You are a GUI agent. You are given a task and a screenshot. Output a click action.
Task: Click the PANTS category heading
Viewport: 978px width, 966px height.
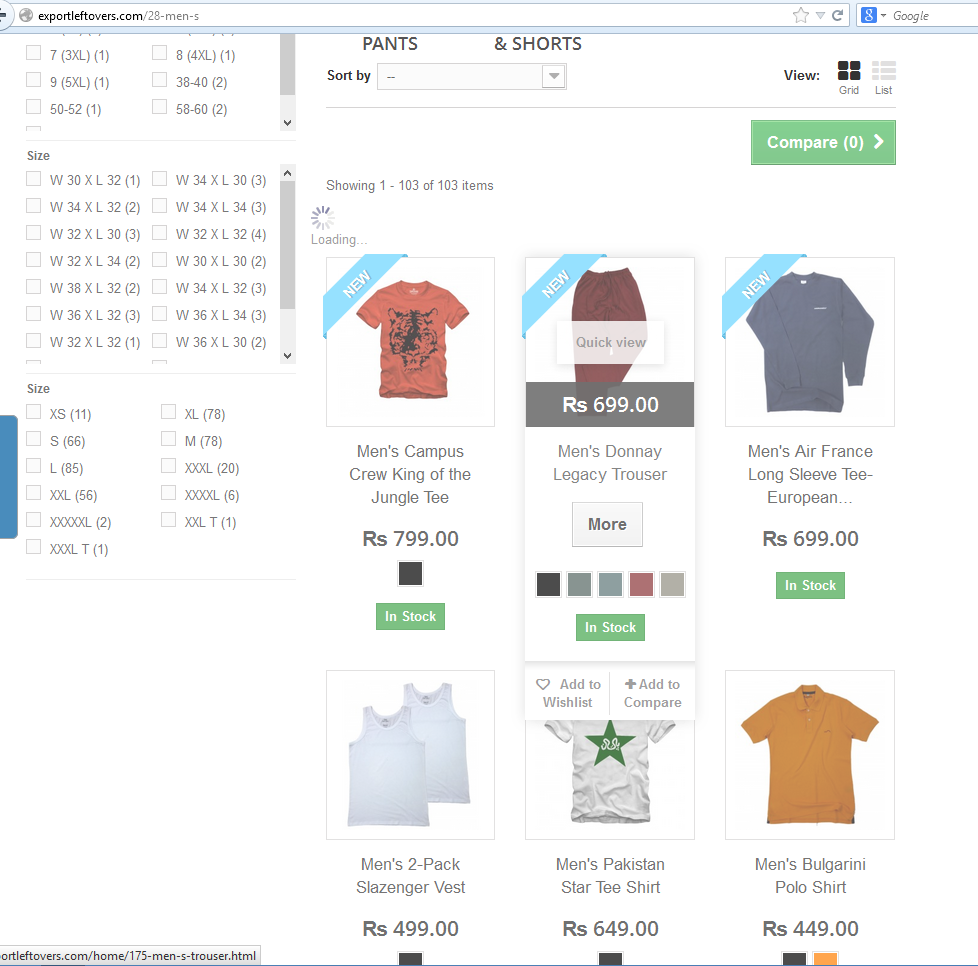(390, 44)
